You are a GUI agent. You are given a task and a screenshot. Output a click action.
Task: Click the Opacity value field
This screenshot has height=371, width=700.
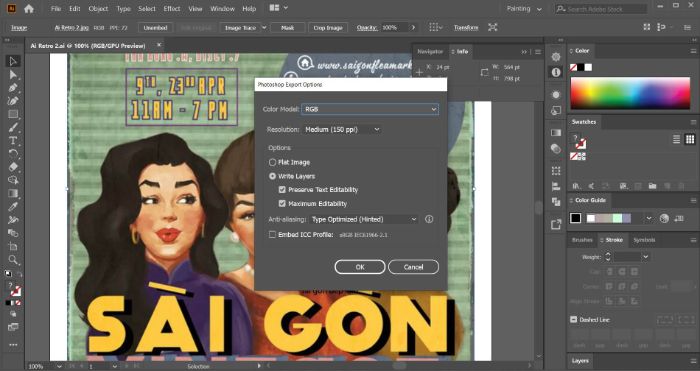[394, 28]
